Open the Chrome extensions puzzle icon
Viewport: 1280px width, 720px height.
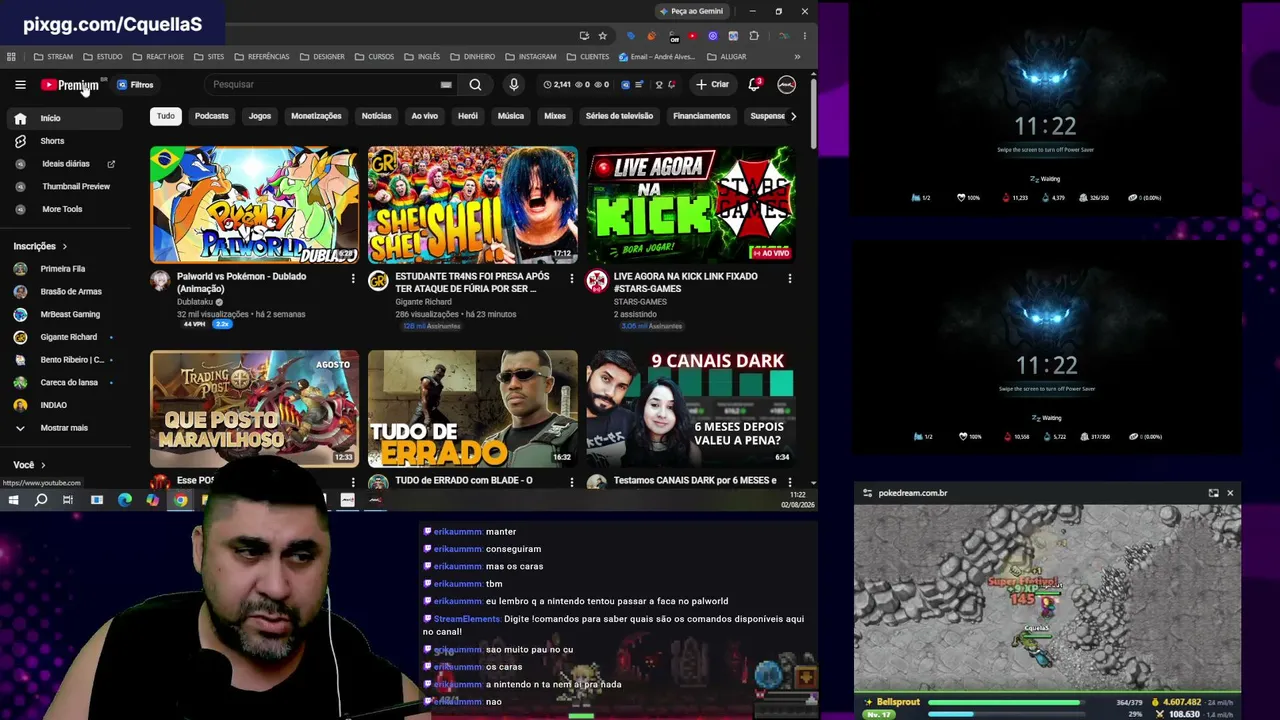click(x=754, y=36)
